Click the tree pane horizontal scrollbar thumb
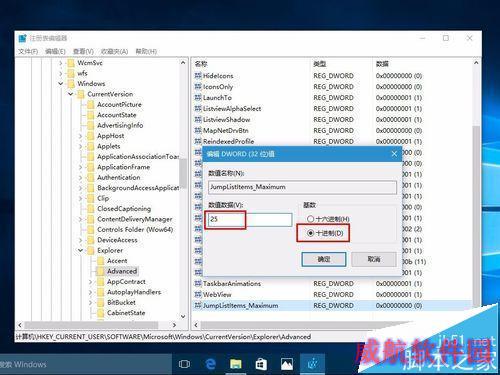The image size is (500, 375). click(91, 325)
